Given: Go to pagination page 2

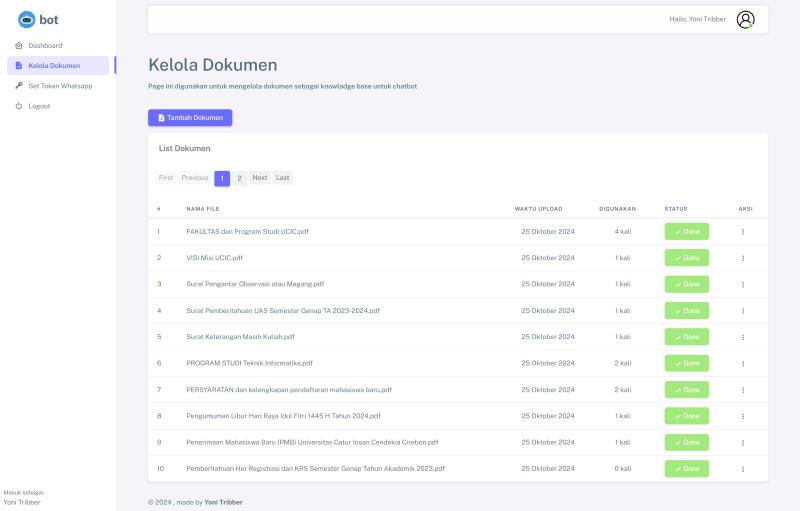Looking at the screenshot, I should click(x=240, y=178).
